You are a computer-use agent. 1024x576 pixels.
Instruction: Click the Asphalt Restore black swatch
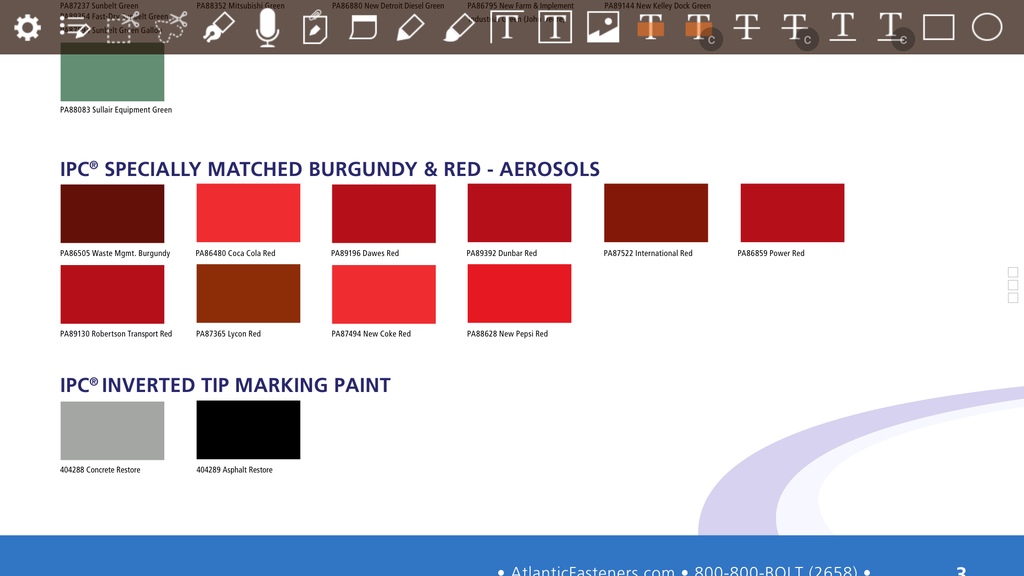click(x=248, y=430)
